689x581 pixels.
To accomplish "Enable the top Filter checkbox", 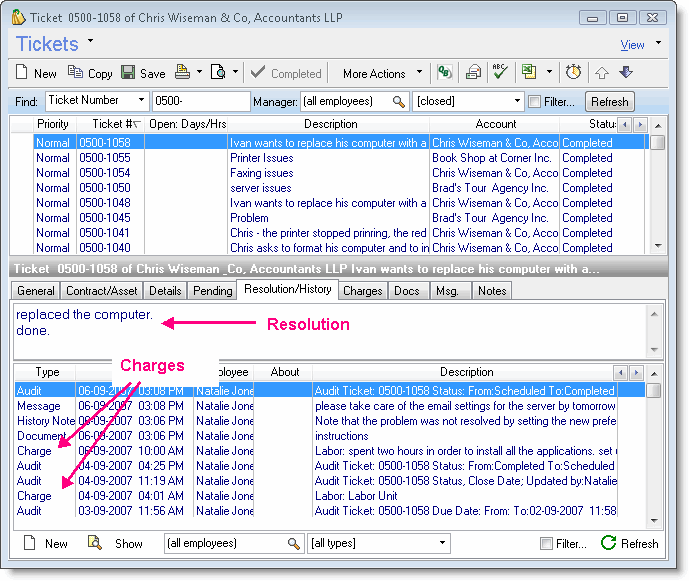I will (535, 102).
